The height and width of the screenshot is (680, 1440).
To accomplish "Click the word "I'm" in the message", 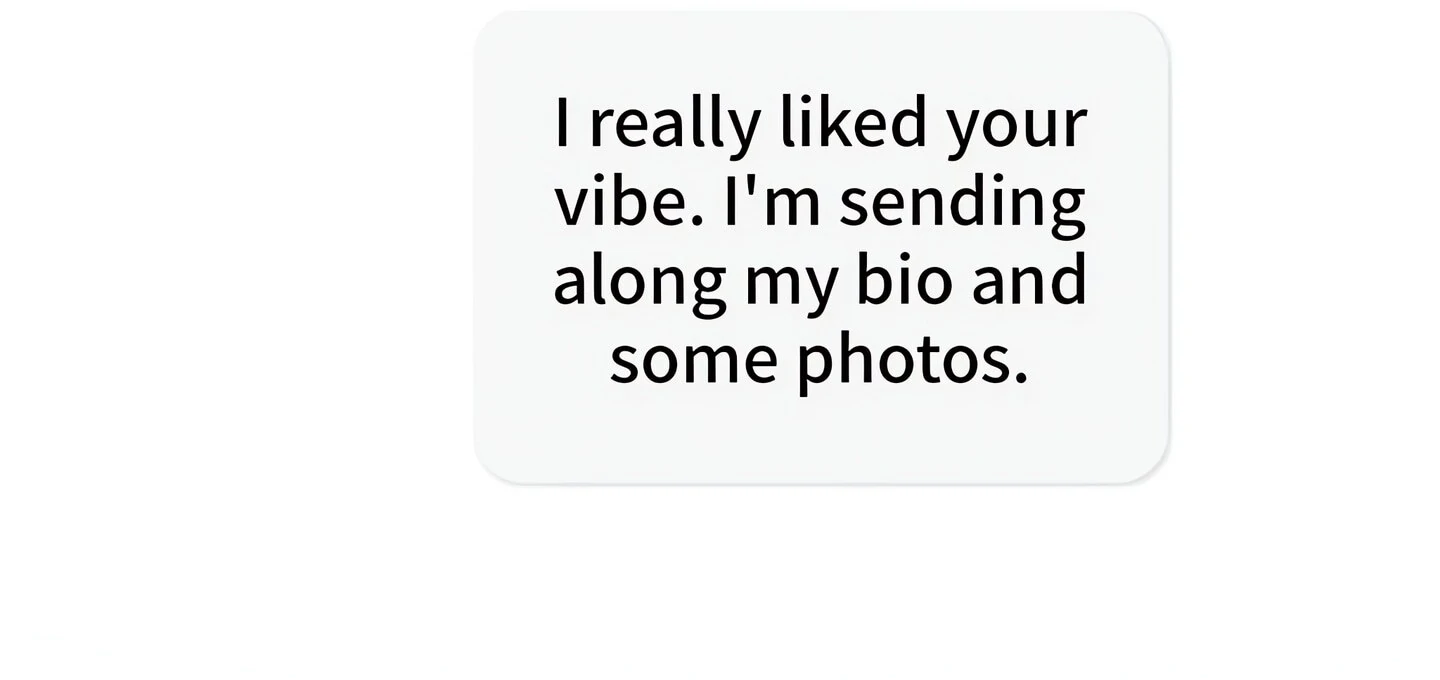I will click(x=771, y=201).
